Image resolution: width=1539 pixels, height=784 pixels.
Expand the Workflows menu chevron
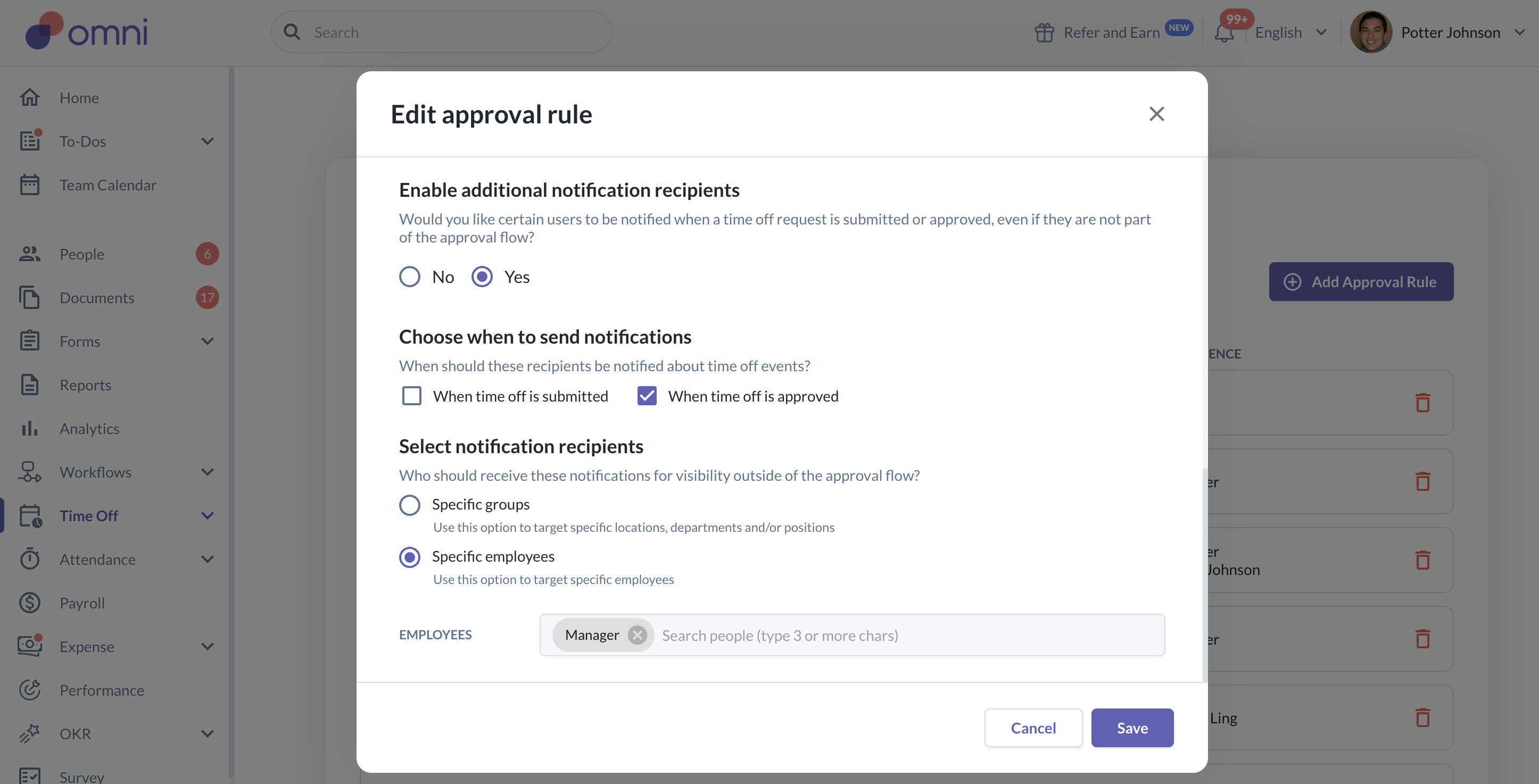[208, 472]
